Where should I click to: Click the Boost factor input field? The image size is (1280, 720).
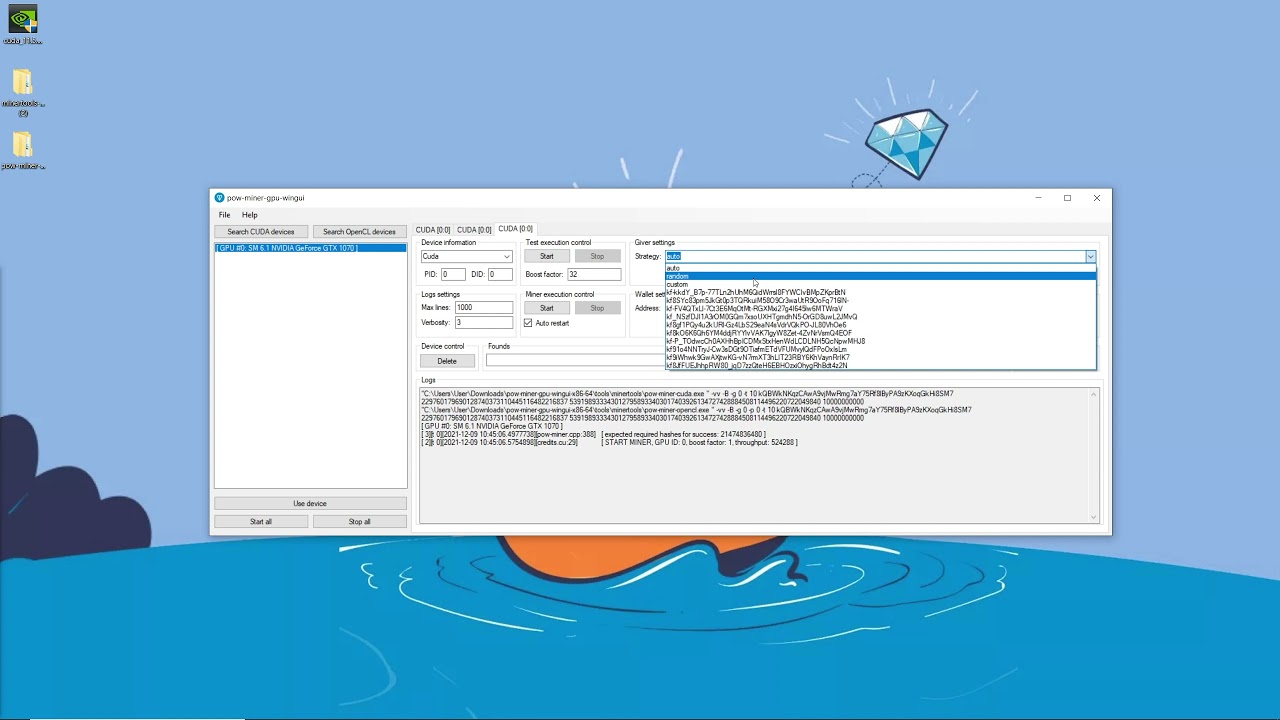coord(594,274)
